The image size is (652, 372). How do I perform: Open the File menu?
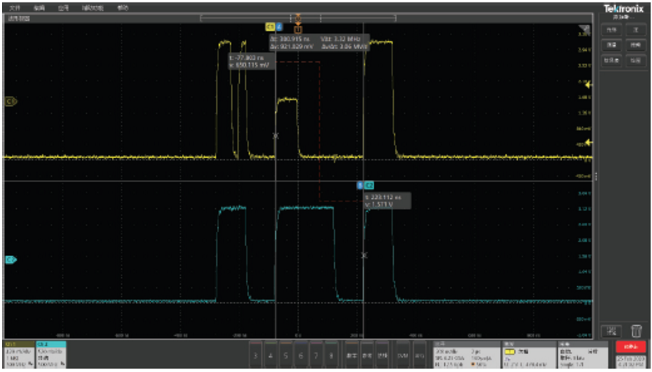[x=15, y=8]
